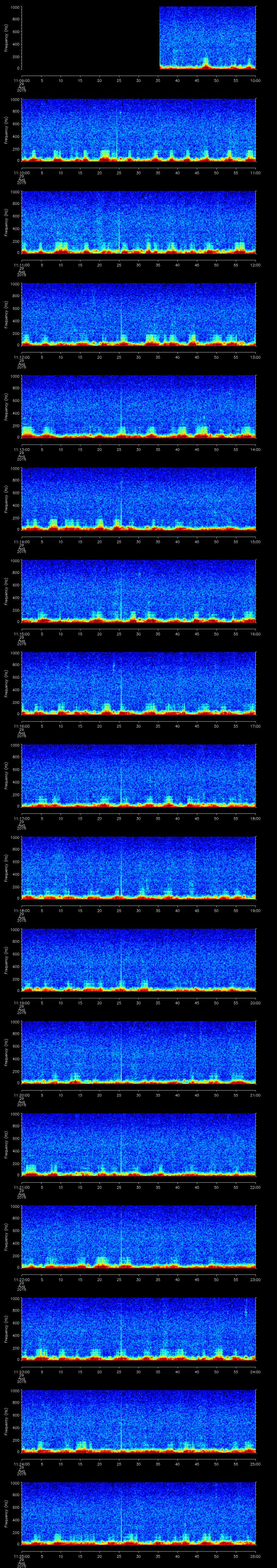Click the 11:20:00 time axis label
Screen dimensions: 277x1568
(21, 1095)
